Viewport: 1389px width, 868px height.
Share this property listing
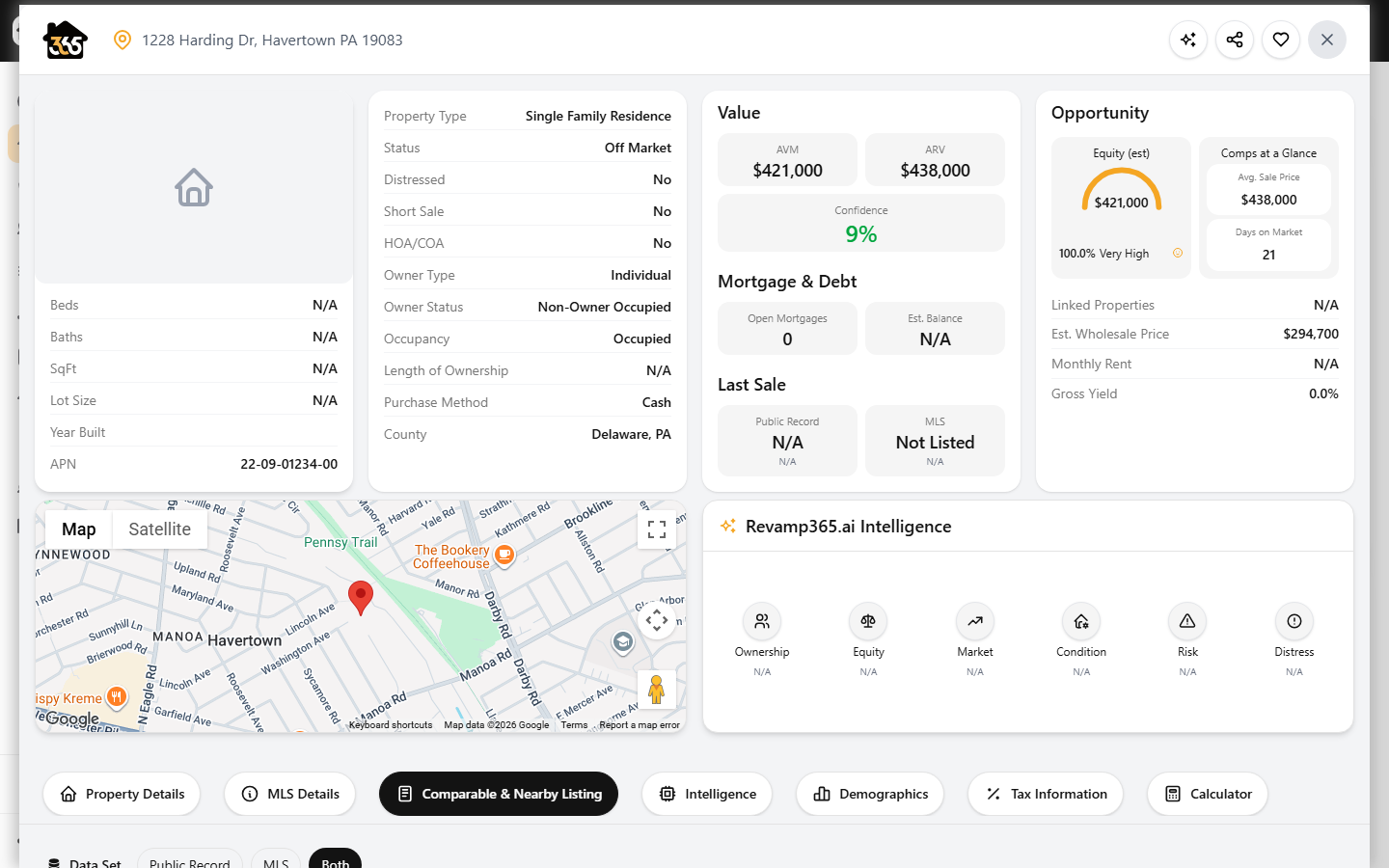1235,40
